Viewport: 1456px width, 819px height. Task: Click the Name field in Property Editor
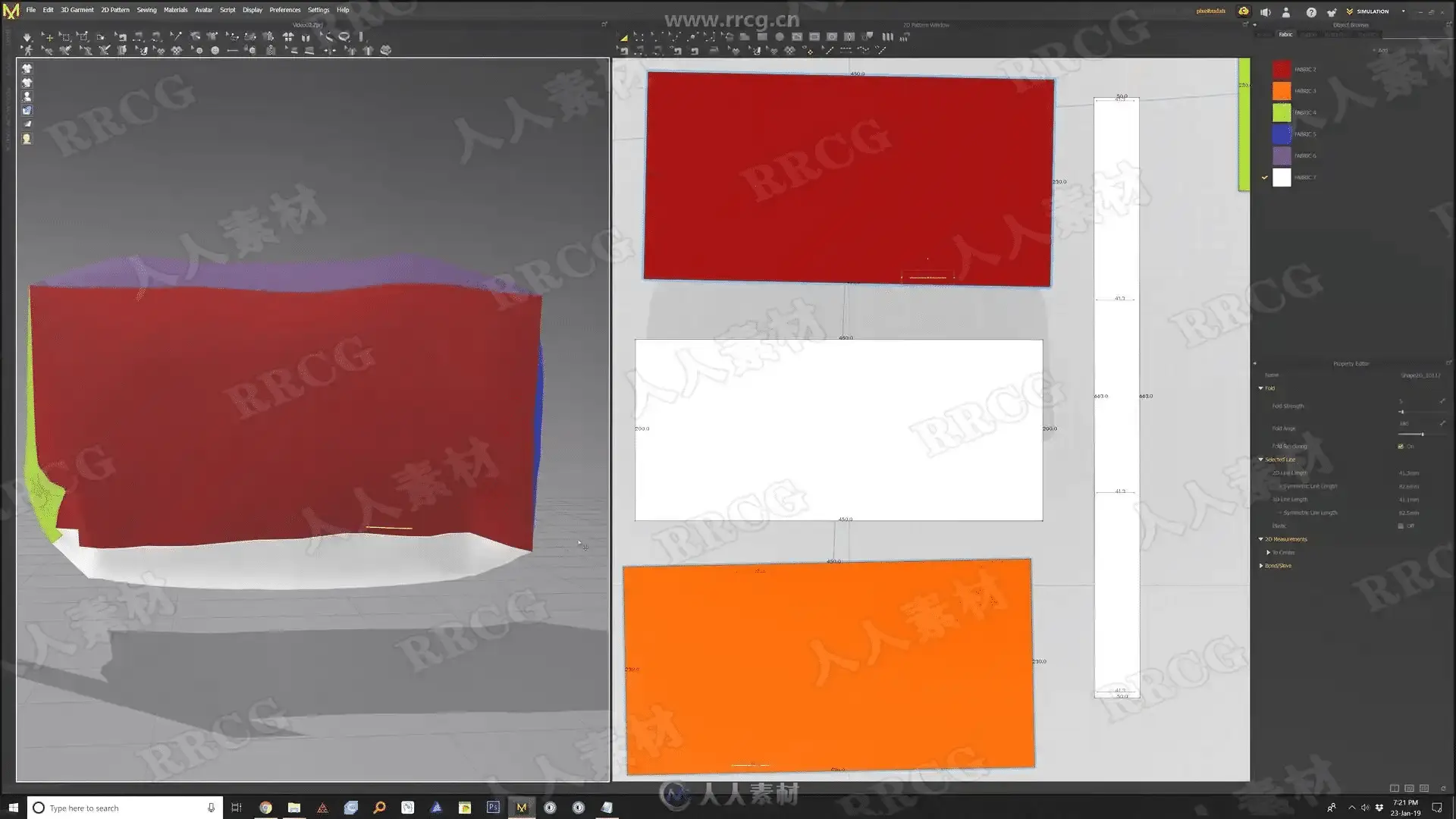[x=1420, y=375]
